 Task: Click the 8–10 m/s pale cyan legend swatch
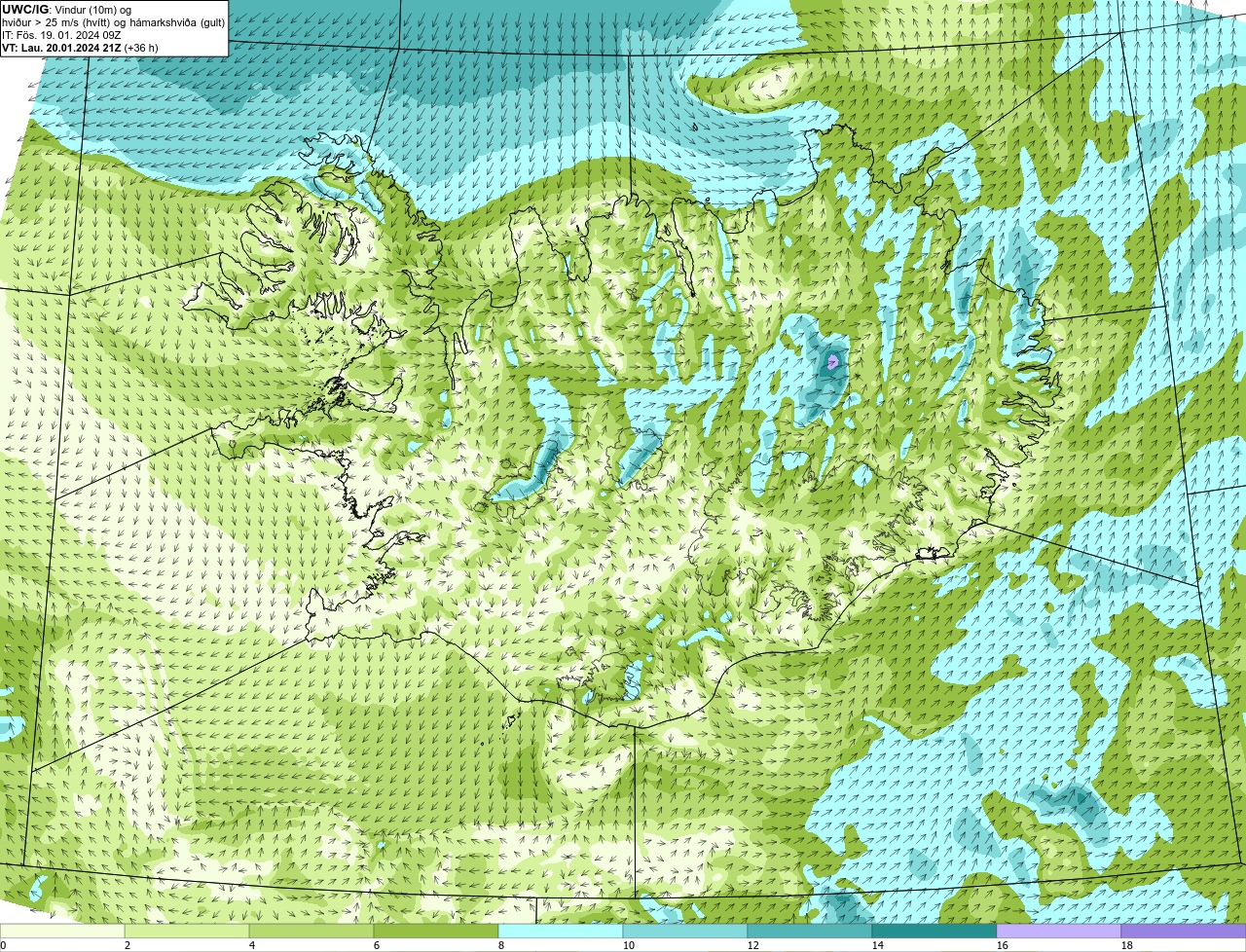[561, 931]
